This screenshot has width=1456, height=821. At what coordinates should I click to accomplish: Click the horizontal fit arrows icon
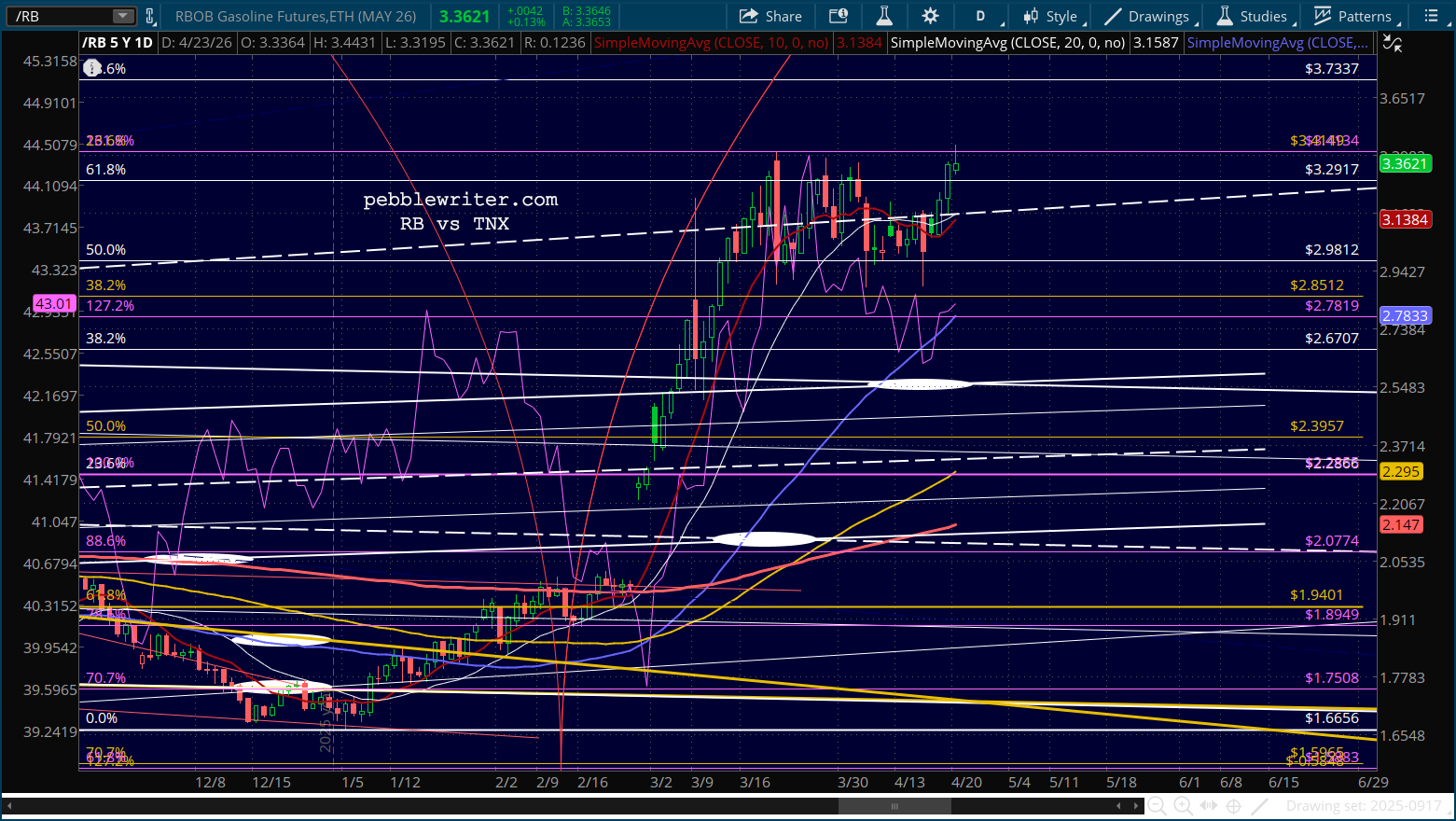[1208, 806]
